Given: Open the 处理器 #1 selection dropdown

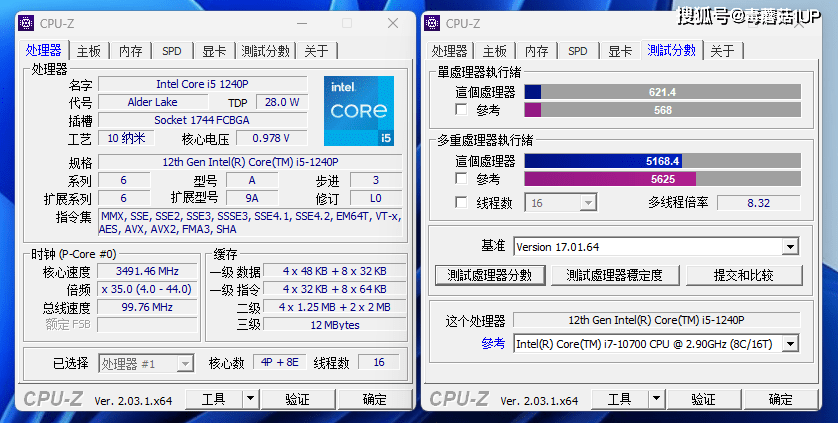Looking at the screenshot, I should pos(185,364).
